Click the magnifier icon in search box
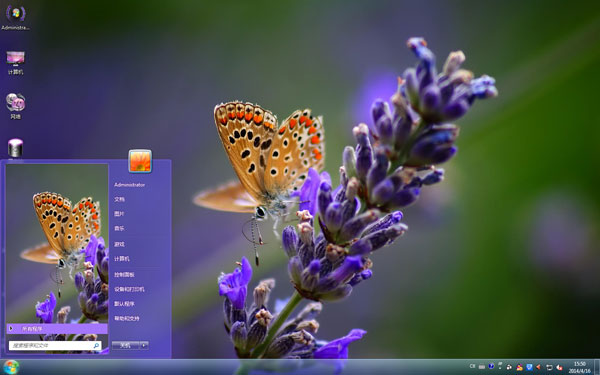The height and width of the screenshot is (375, 600). coord(96,346)
